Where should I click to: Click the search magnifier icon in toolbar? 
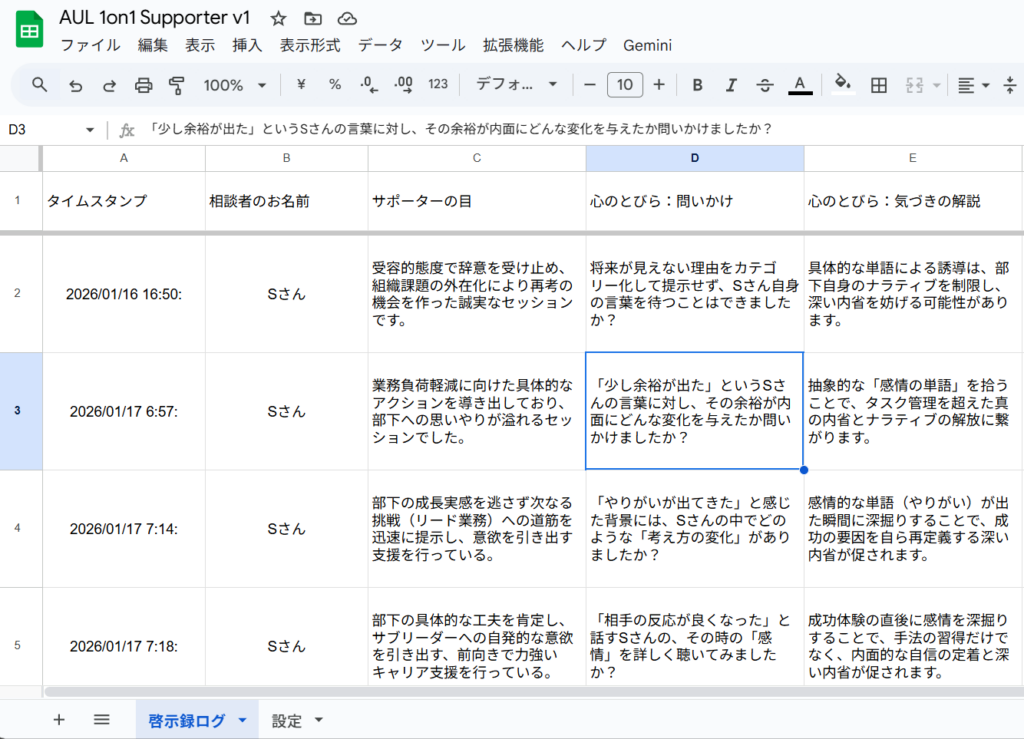(39, 85)
